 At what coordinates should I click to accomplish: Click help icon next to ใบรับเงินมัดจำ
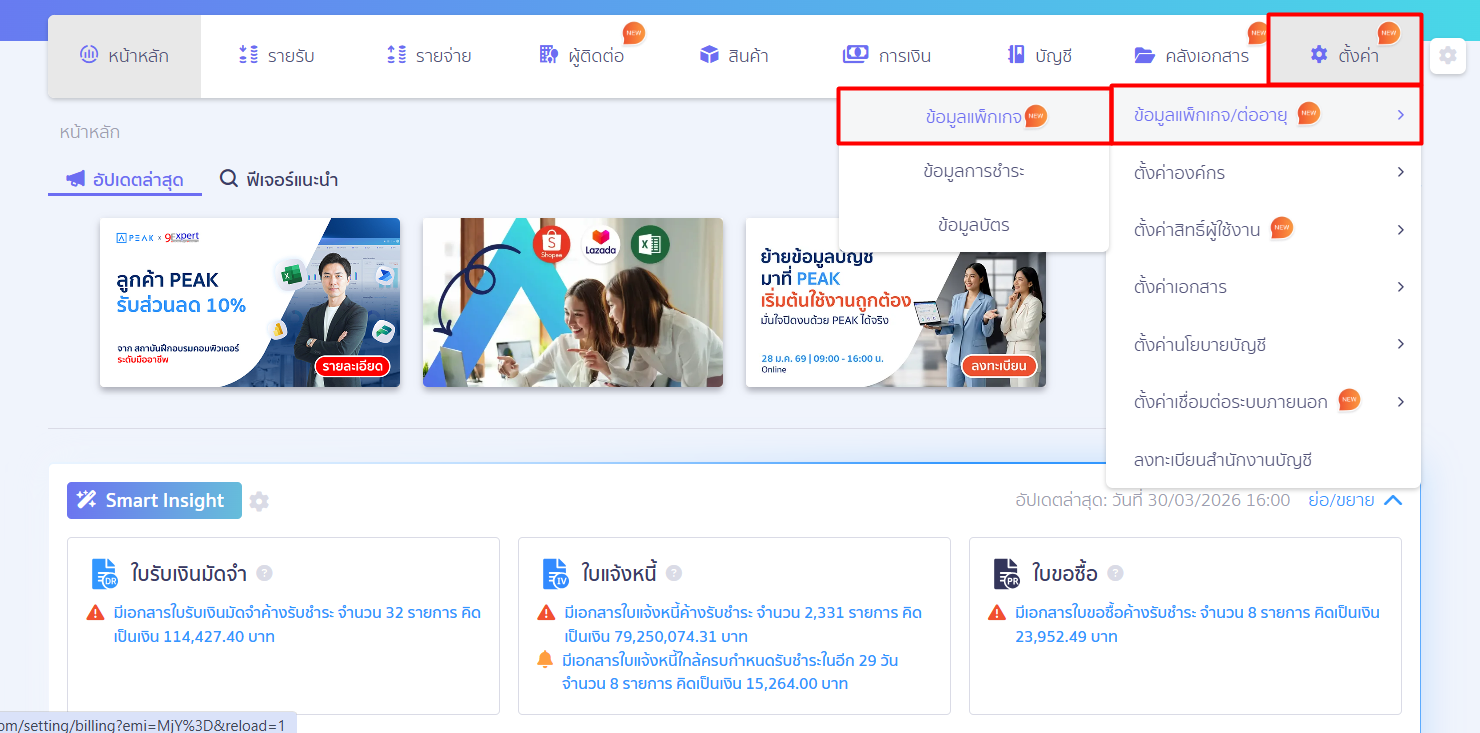(264, 573)
